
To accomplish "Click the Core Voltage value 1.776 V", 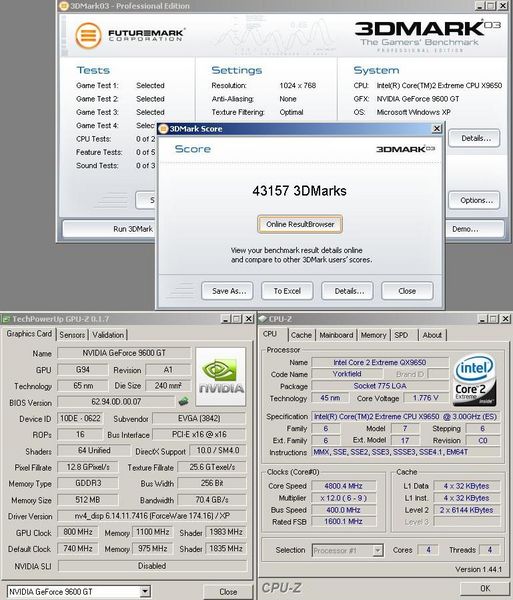I will (425, 398).
